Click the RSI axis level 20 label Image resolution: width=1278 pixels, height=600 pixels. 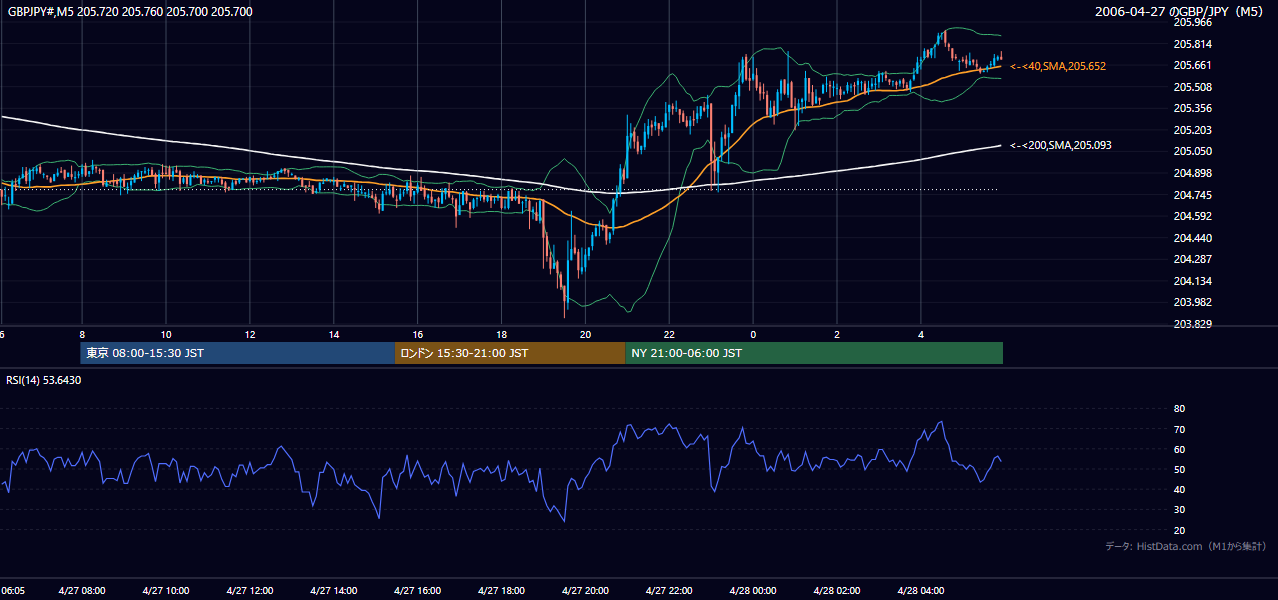(x=1180, y=530)
